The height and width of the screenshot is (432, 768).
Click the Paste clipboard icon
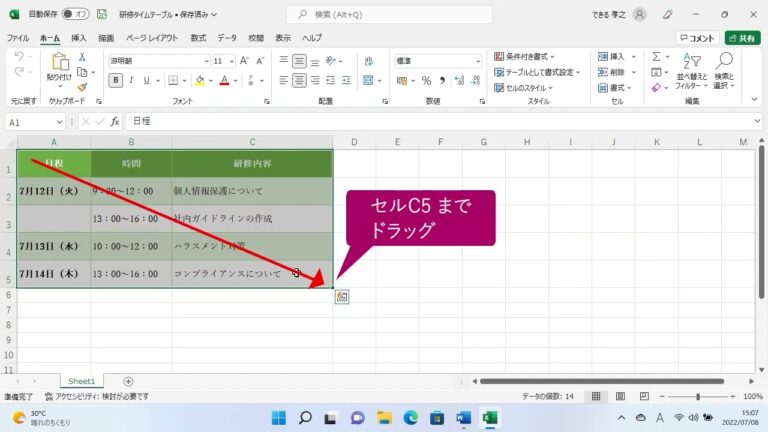60,62
